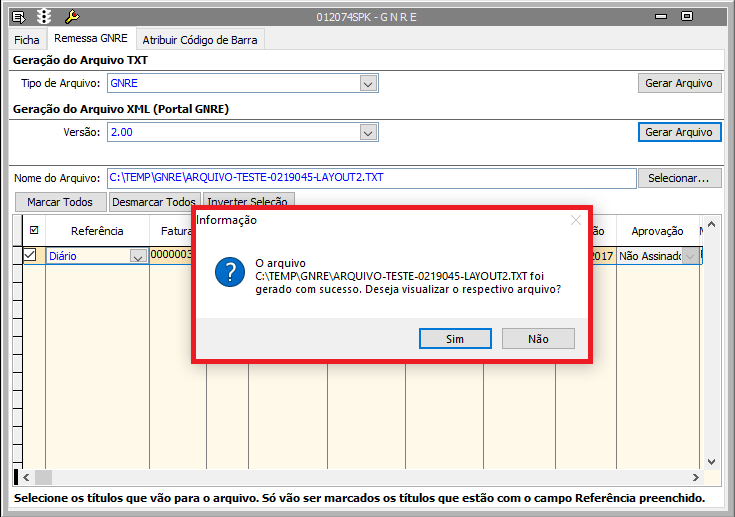Minimize the GNRE window
The image size is (735, 517).
tap(661, 17)
